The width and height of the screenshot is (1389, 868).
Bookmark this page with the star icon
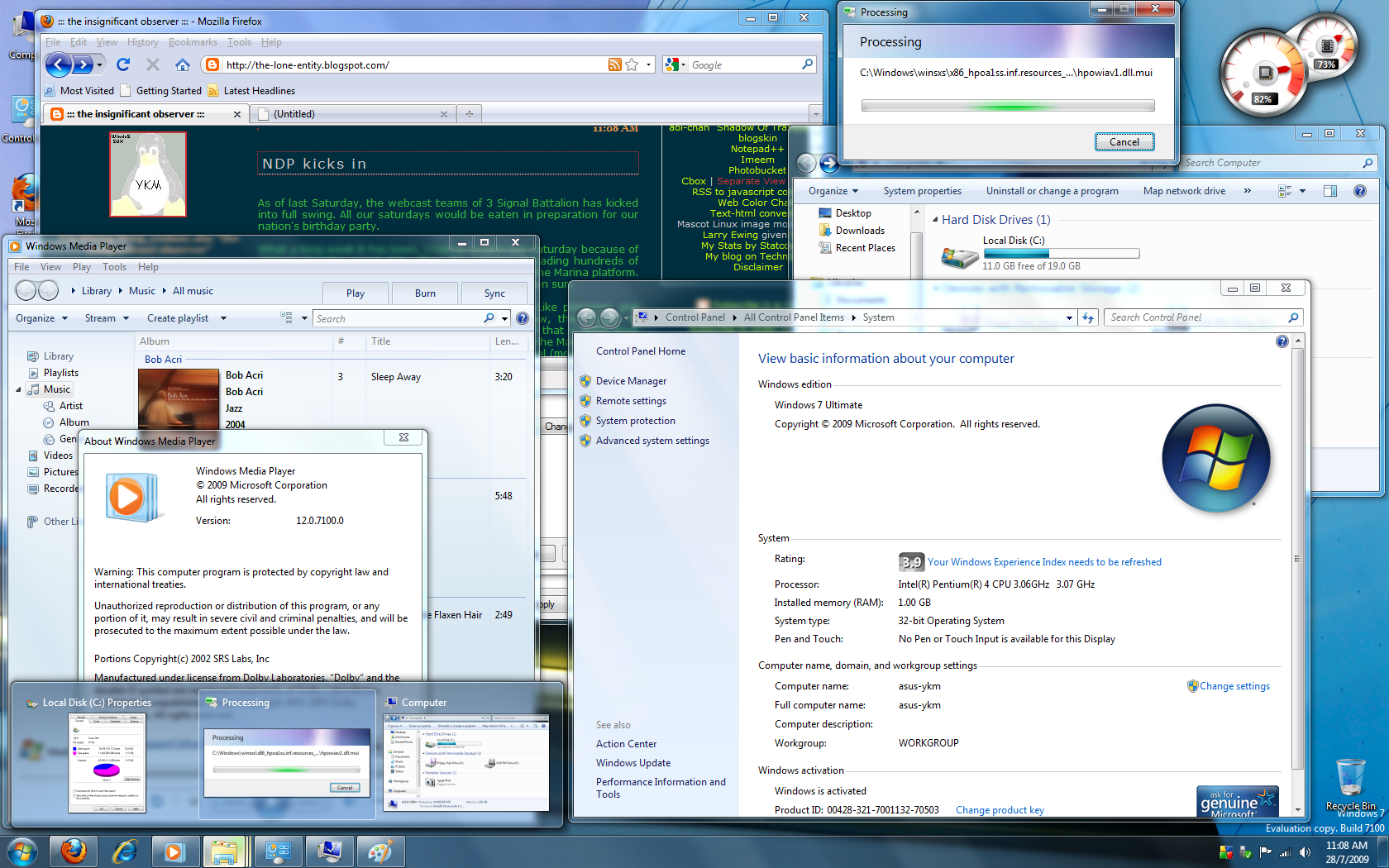[632, 64]
